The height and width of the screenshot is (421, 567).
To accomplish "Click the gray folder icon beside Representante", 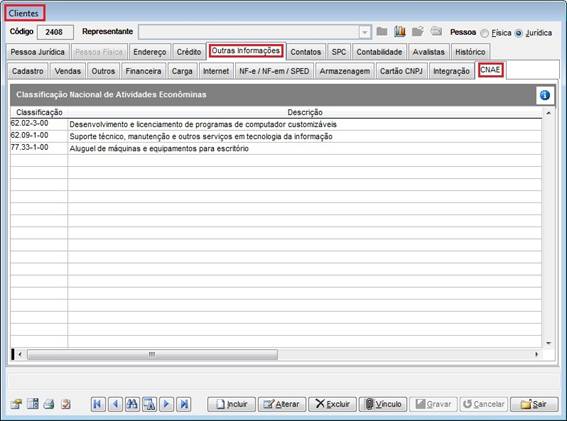I will click(382, 32).
